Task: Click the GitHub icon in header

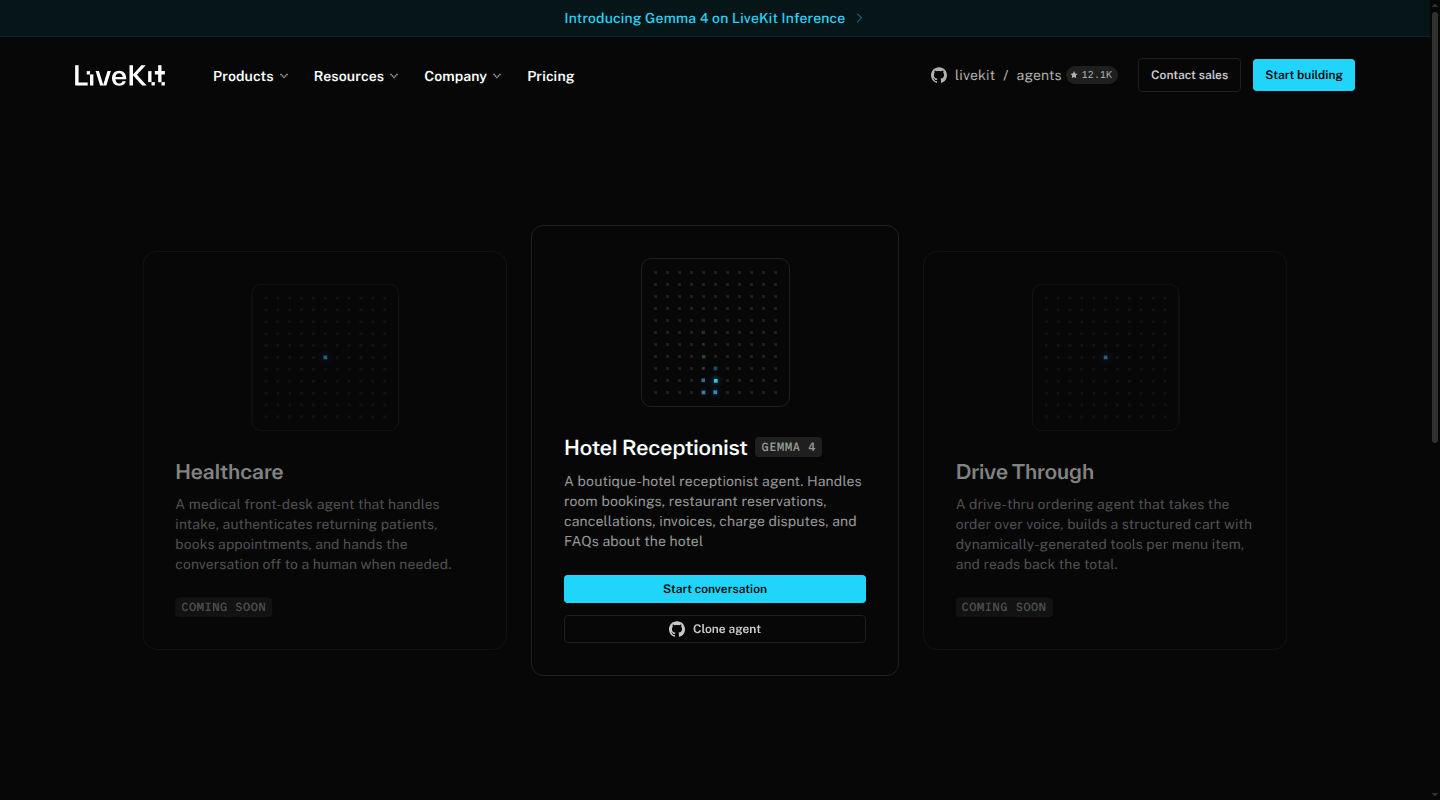Action: [x=938, y=75]
